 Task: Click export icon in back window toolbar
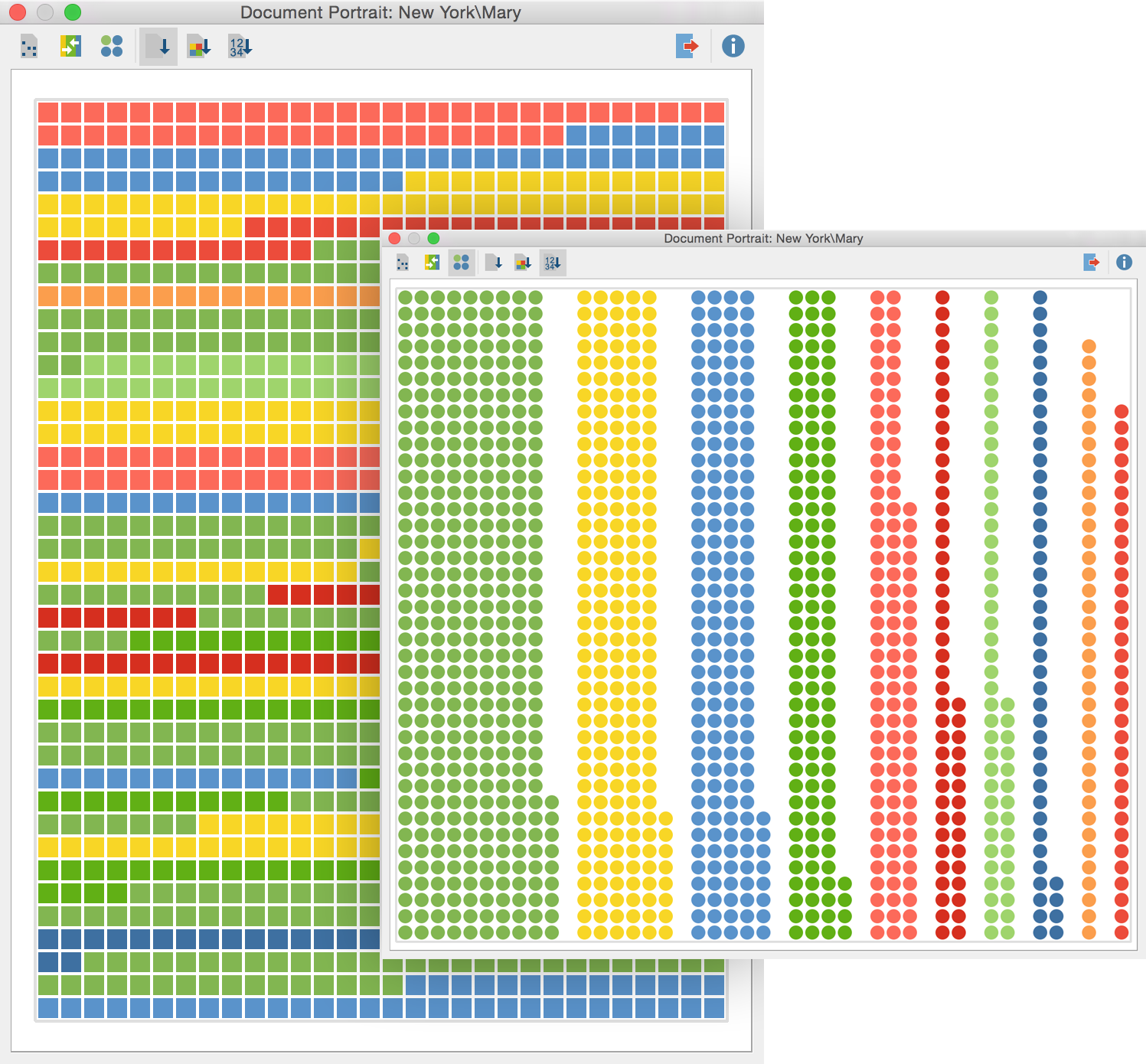pyautogui.click(x=687, y=46)
